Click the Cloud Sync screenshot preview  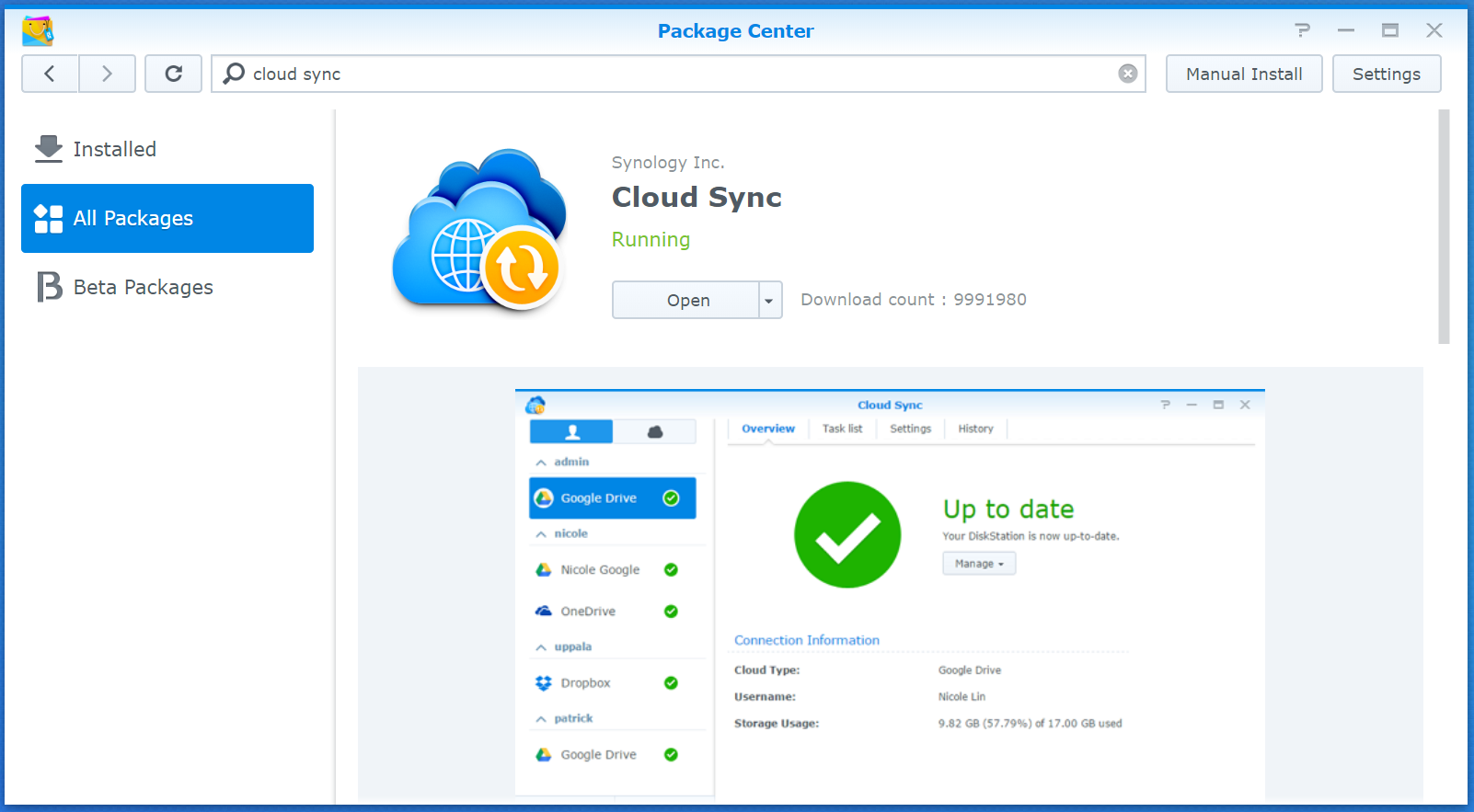click(x=889, y=589)
